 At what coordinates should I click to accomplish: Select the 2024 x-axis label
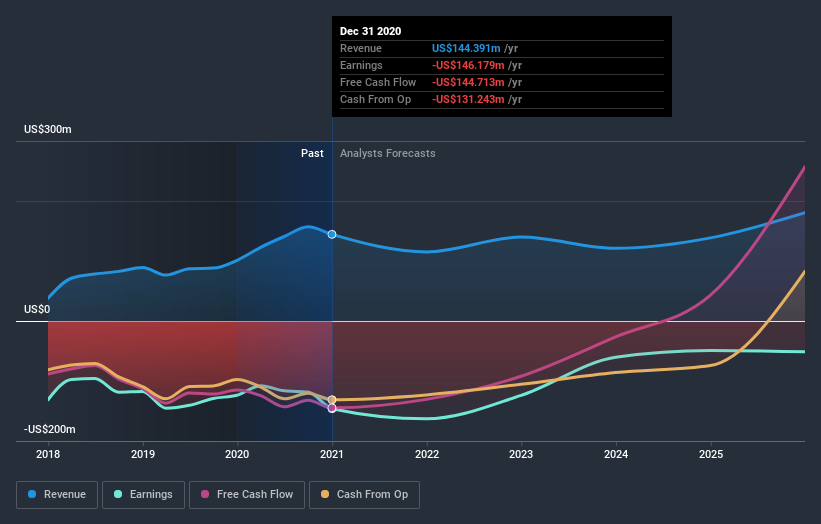616,454
